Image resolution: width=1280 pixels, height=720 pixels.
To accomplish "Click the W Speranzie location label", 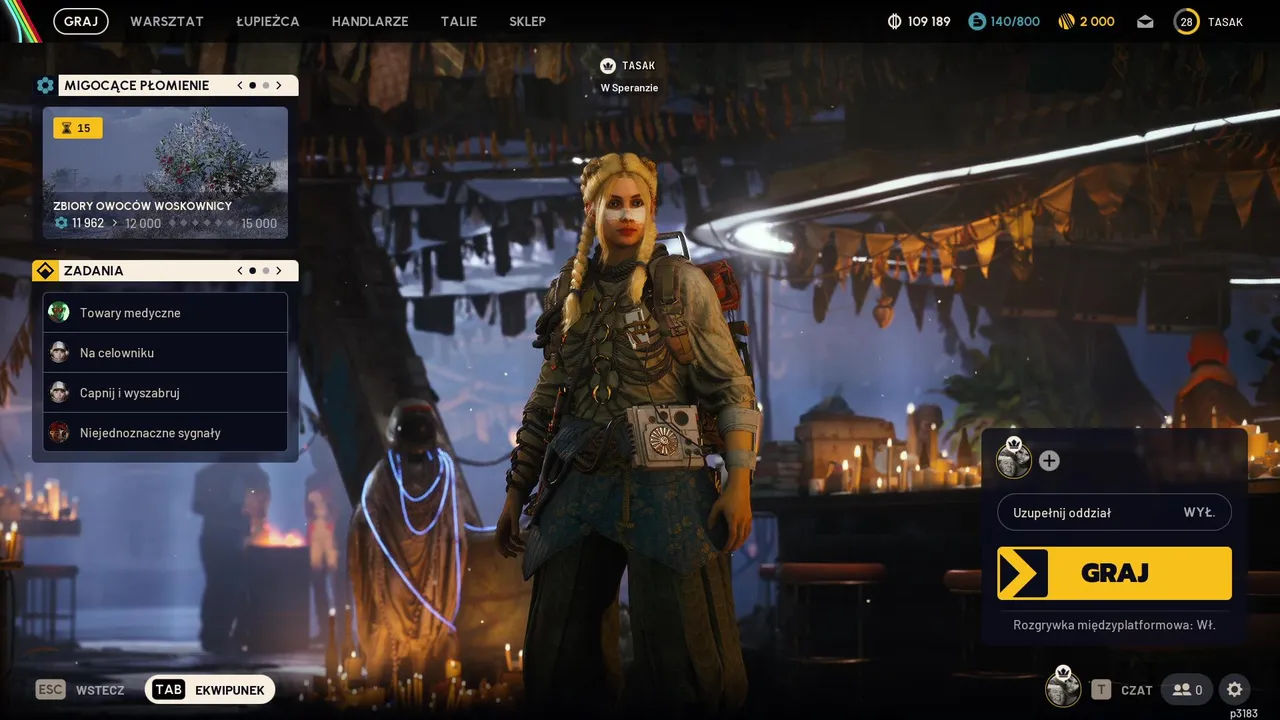I will (629, 88).
